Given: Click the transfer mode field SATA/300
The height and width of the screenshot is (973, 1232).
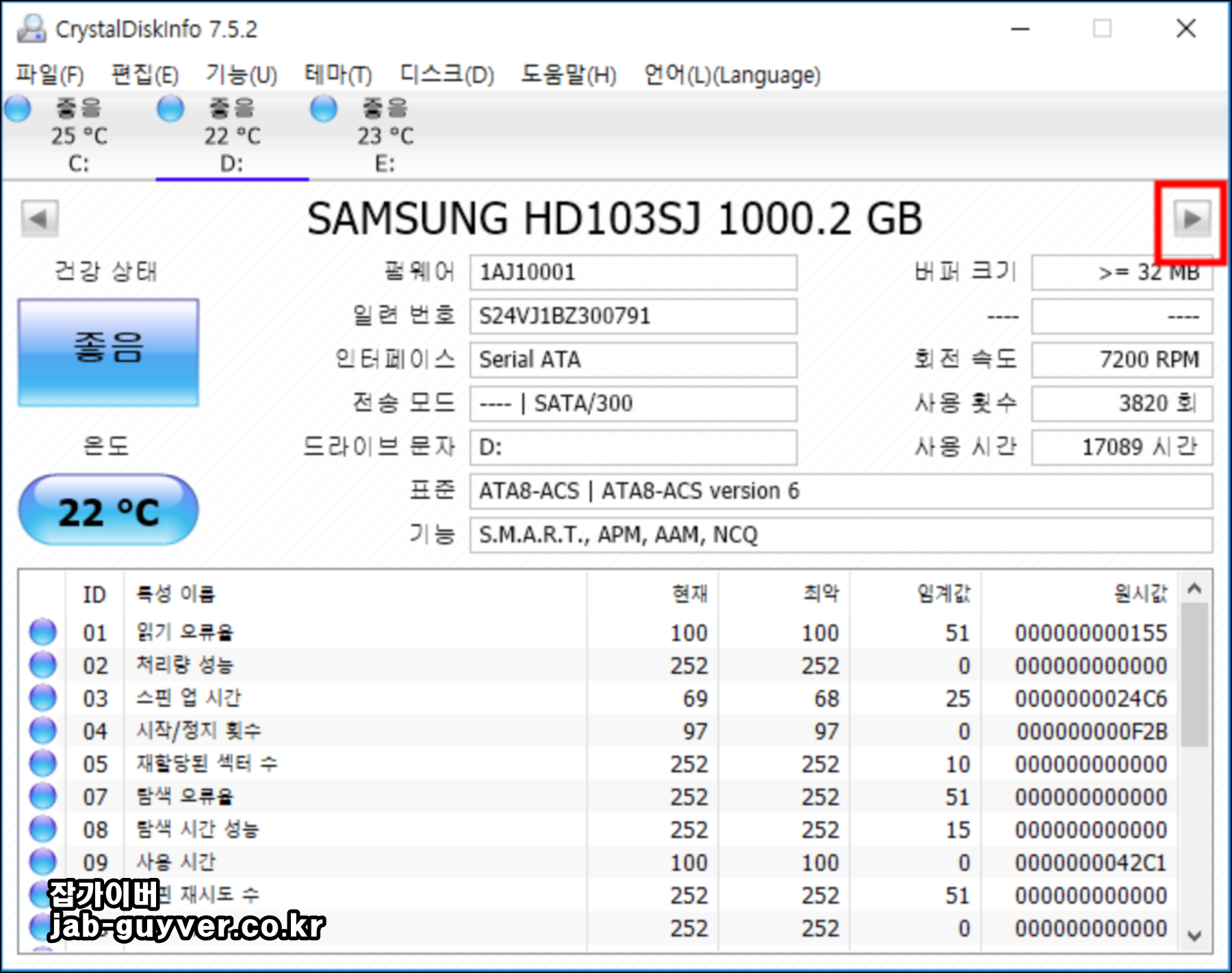Looking at the screenshot, I should [x=633, y=404].
